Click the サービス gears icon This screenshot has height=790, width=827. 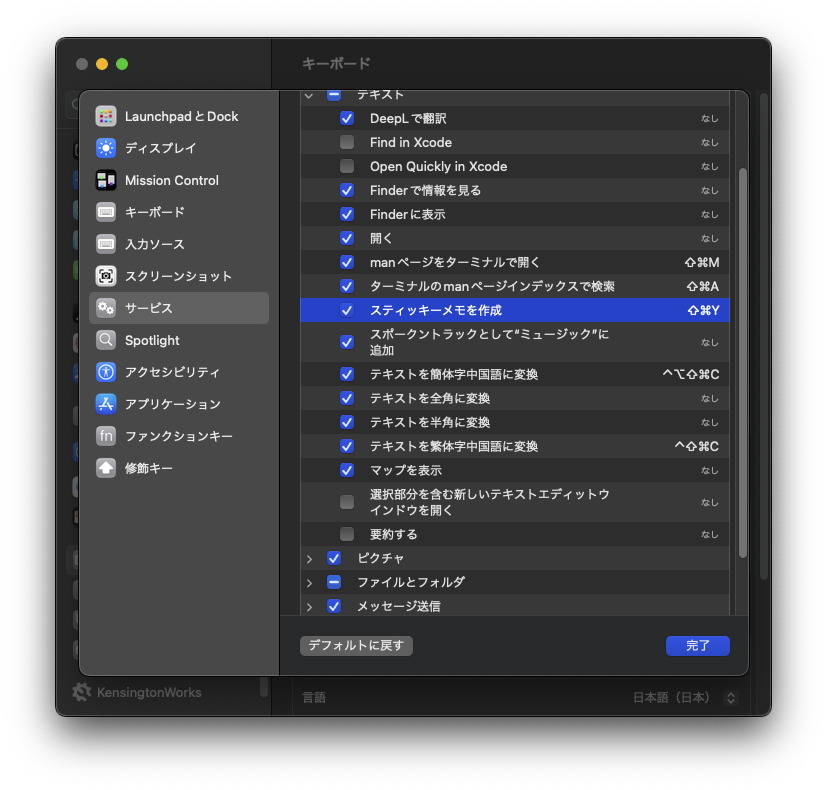click(x=106, y=308)
